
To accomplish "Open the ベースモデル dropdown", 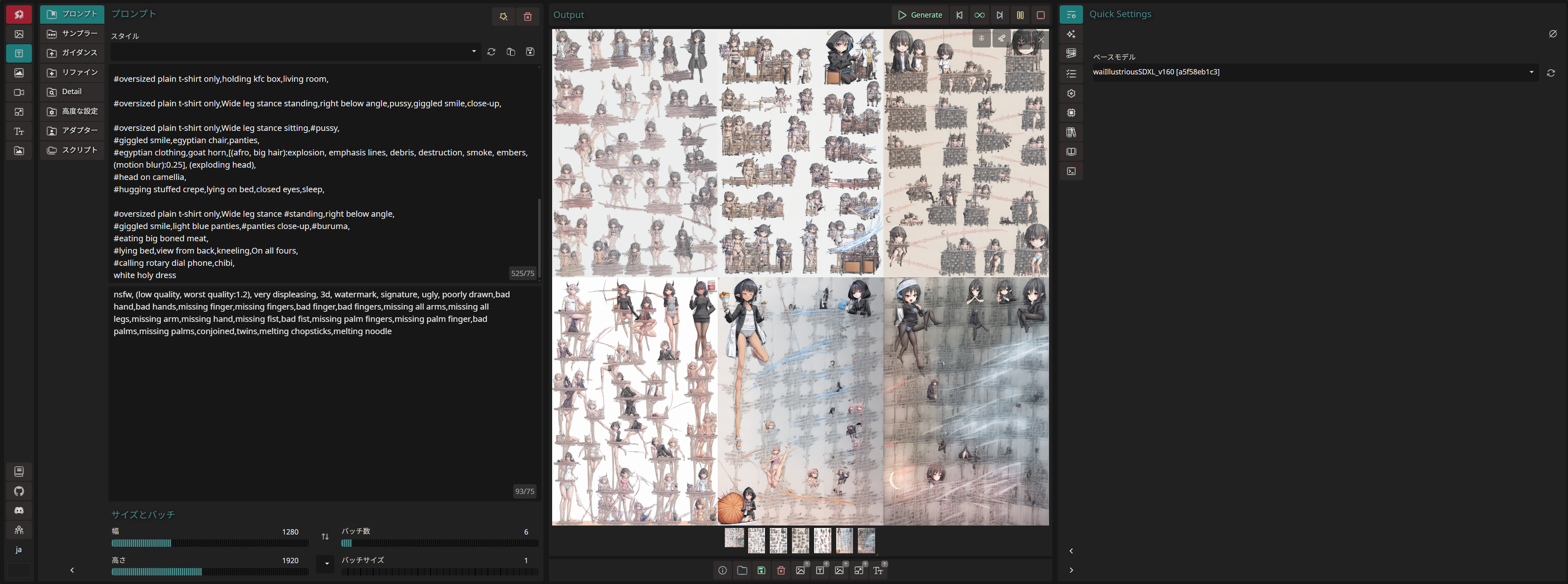I will (1532, 72).
